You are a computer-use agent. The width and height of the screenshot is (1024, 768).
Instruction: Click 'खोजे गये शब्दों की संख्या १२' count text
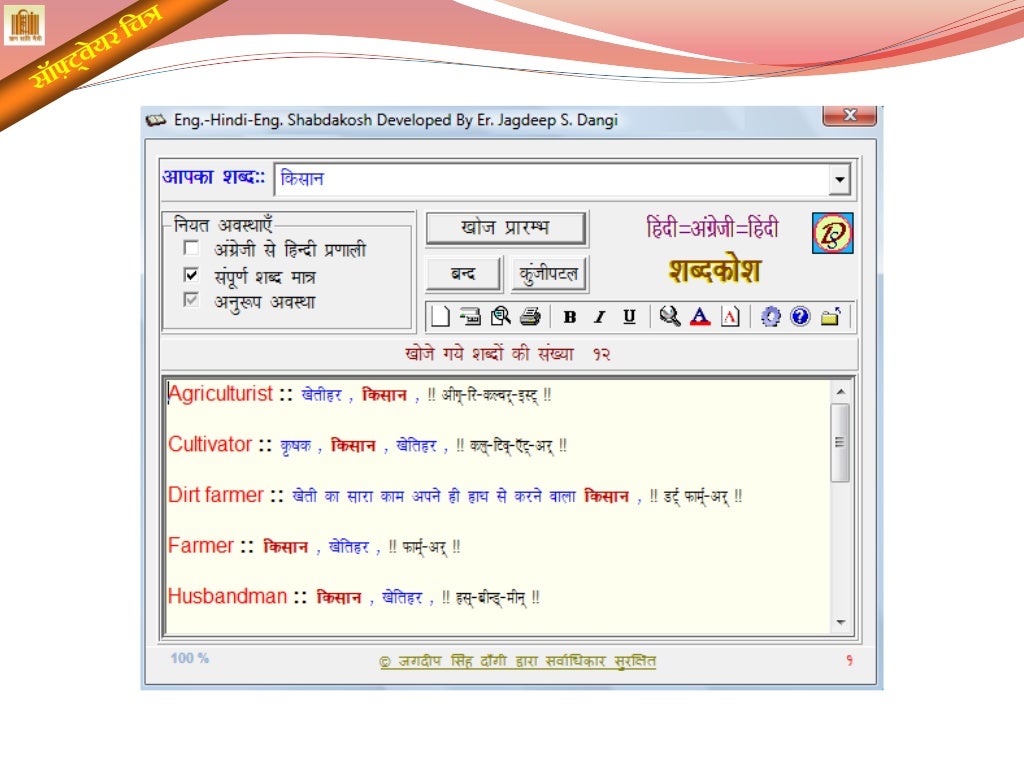[x=507, y=354]
